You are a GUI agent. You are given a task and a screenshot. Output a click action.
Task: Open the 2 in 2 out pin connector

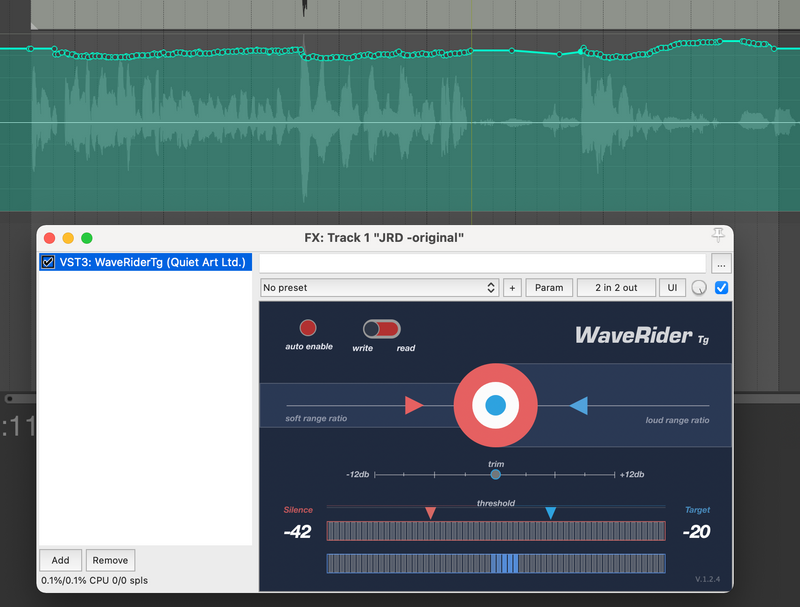pos(616,288)
